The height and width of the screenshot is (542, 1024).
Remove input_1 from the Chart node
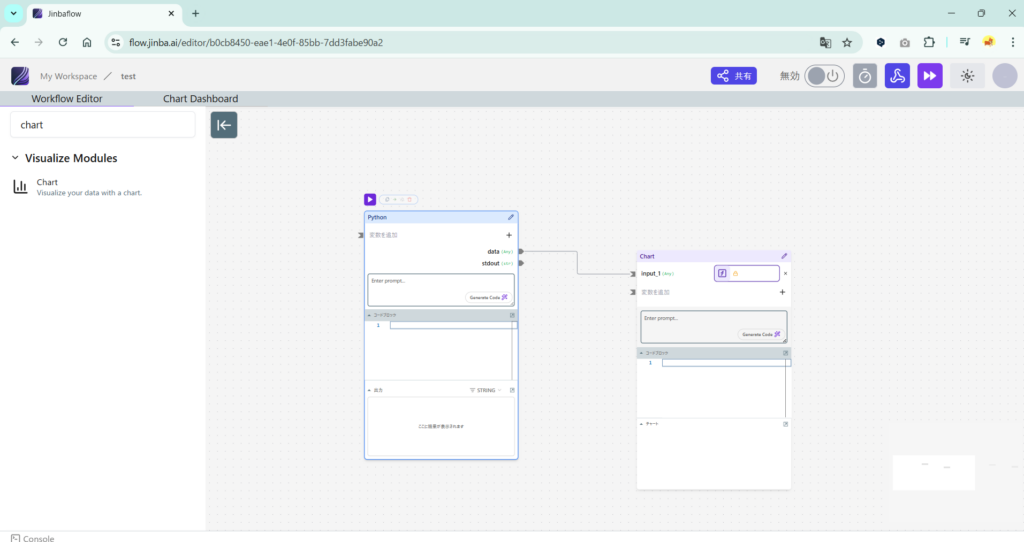[785, 273]
